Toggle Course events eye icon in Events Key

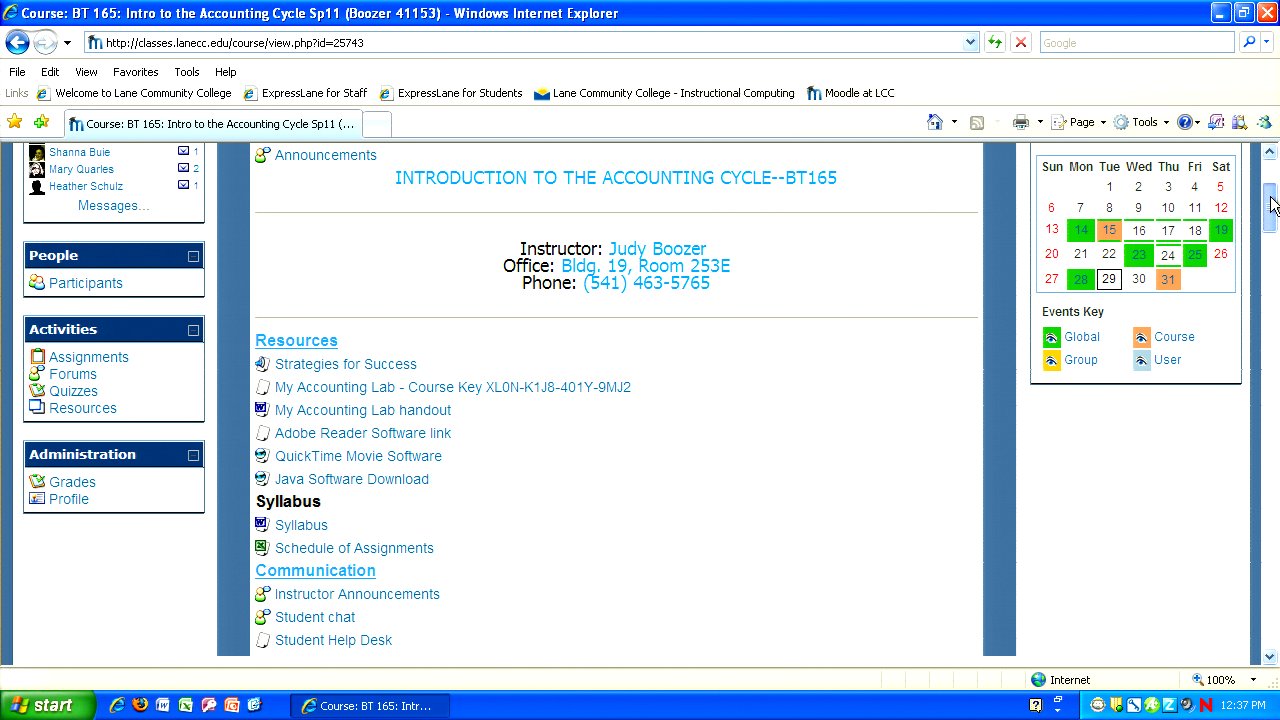point(1141,337)
